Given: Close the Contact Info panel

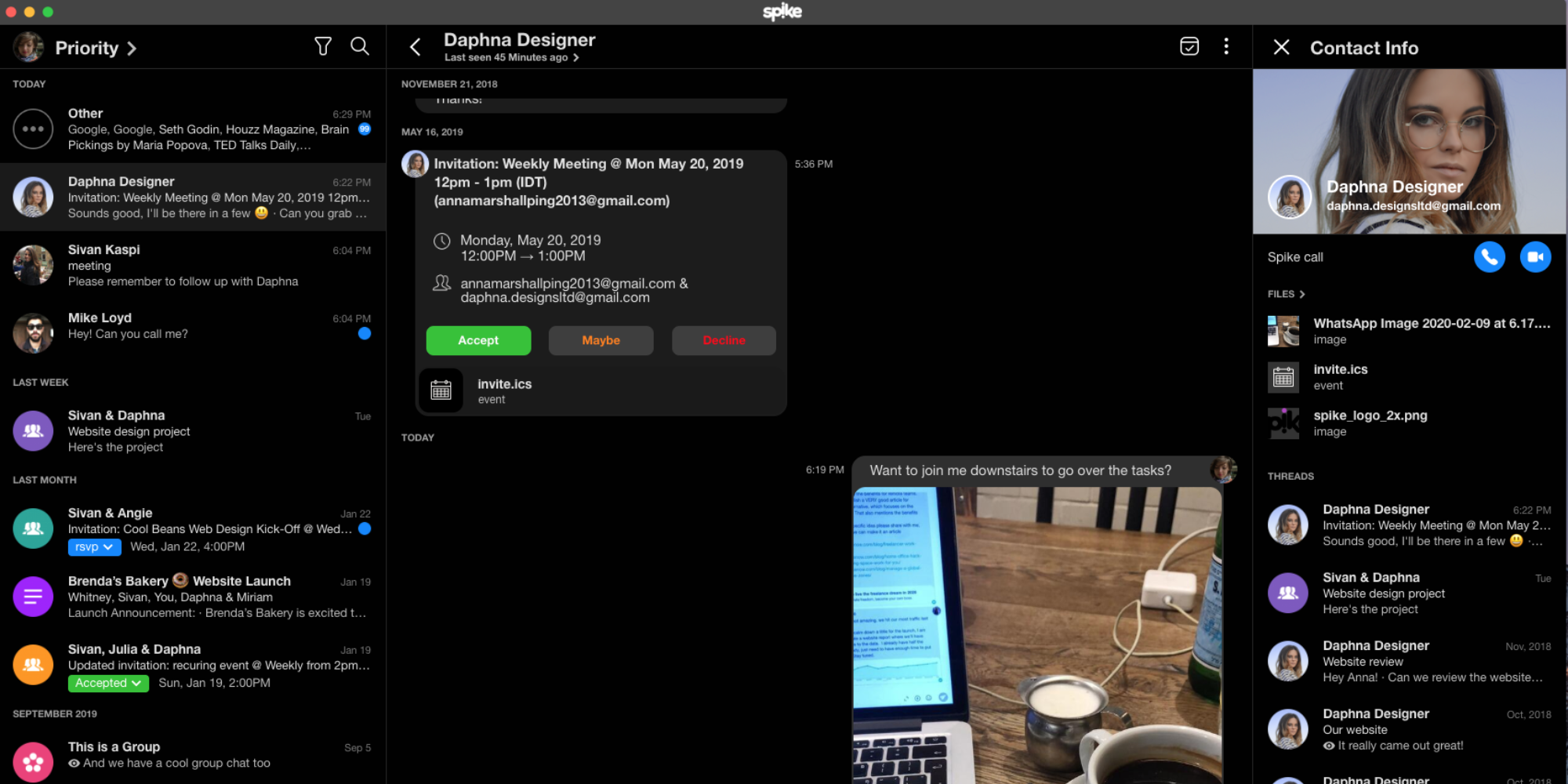Looking at the screenshot, I should 1281,48.
